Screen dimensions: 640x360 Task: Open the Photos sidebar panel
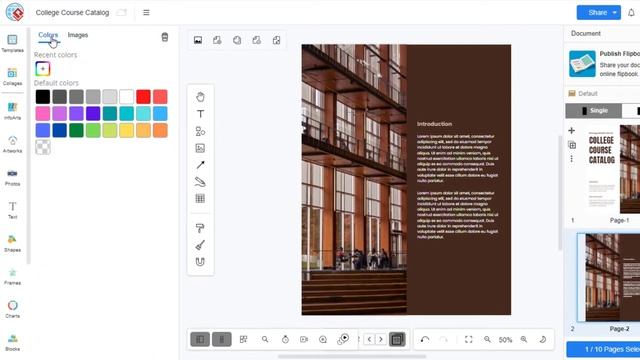click(12, 178)
